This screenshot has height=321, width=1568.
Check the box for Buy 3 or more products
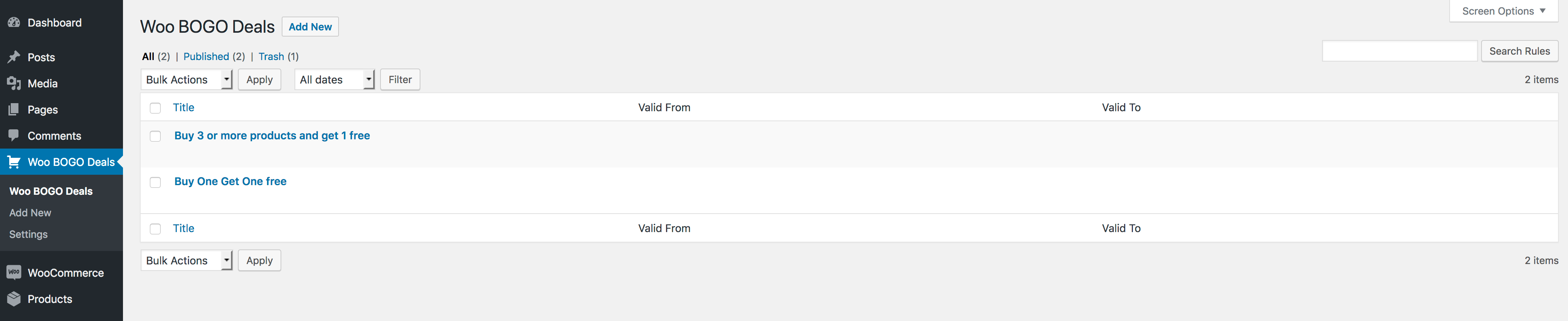click(155, 136)
